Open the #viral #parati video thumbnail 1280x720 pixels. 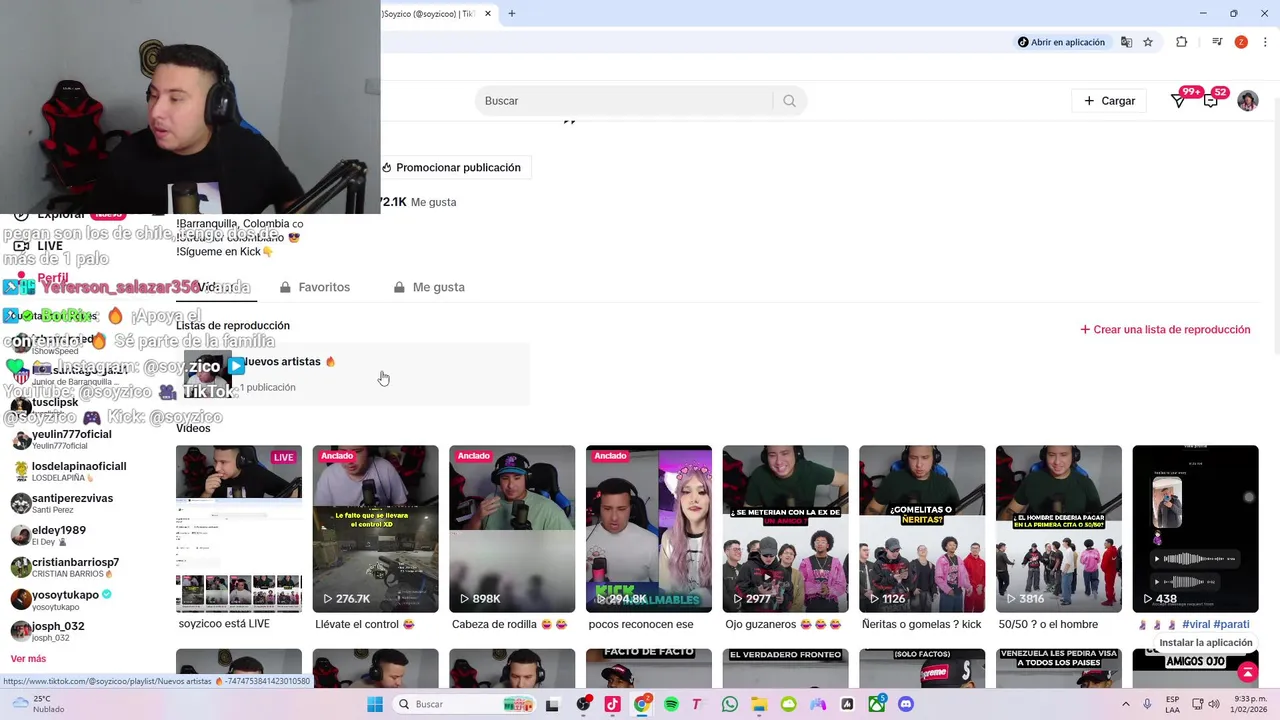[x=1195, y=529]
